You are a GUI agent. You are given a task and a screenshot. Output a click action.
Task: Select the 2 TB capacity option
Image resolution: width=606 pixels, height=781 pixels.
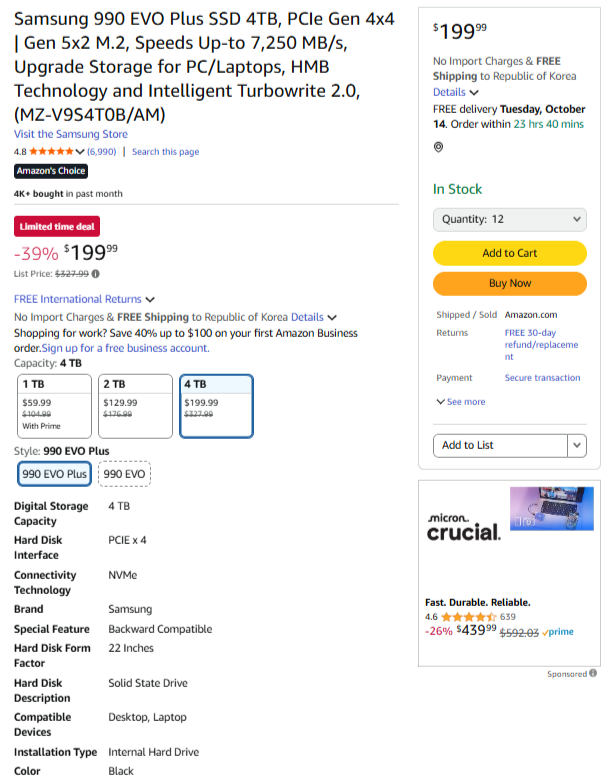coord(135,405)
